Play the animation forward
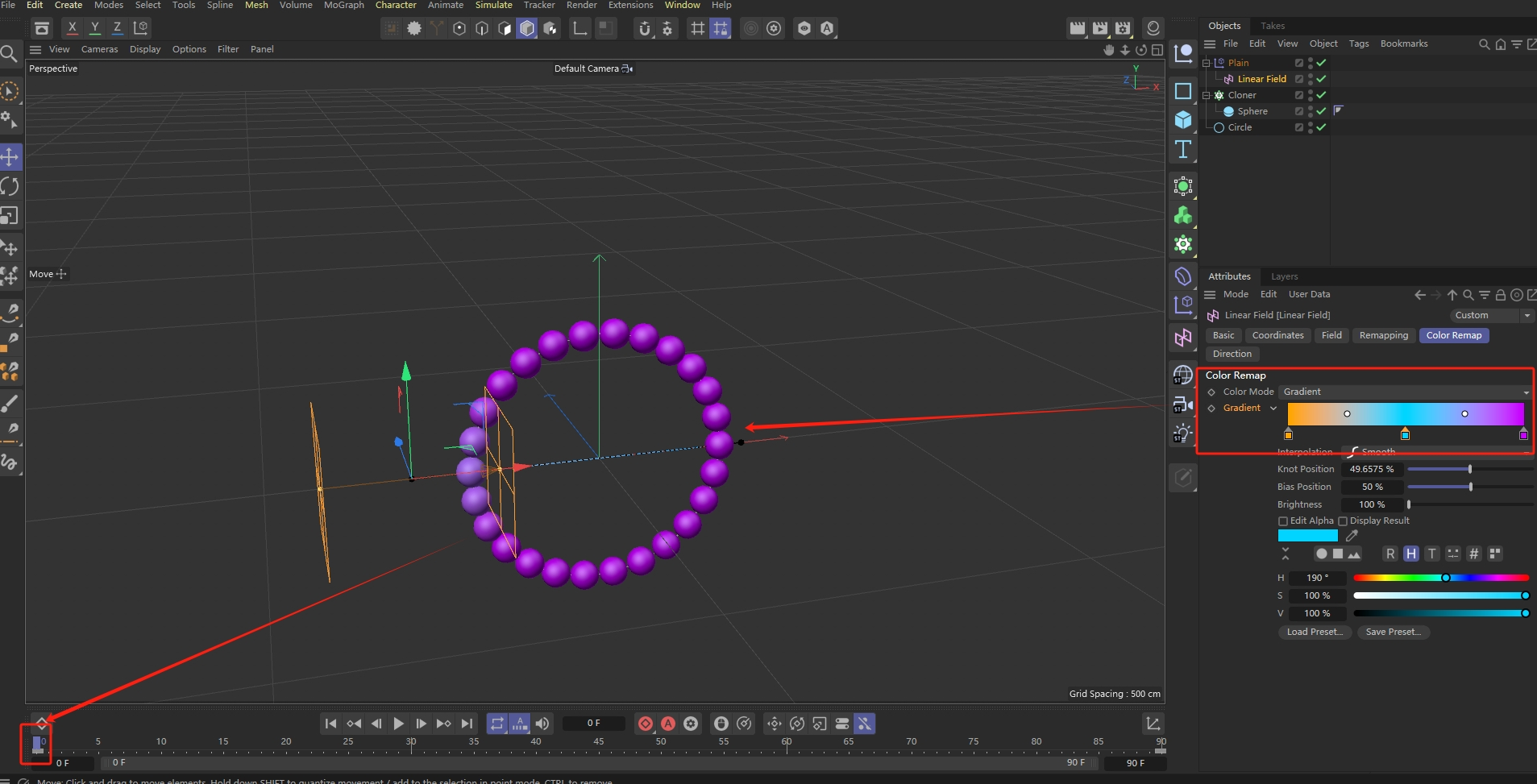Screen dimensions: 1537x784 pyautogui.click(x=398, y=724)
